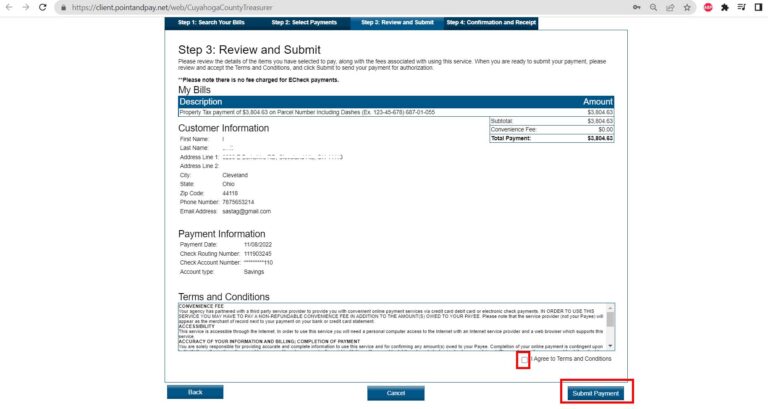Click the zip code 44118
The height and width of the screenshot is (409, 768).
(230, 193)
